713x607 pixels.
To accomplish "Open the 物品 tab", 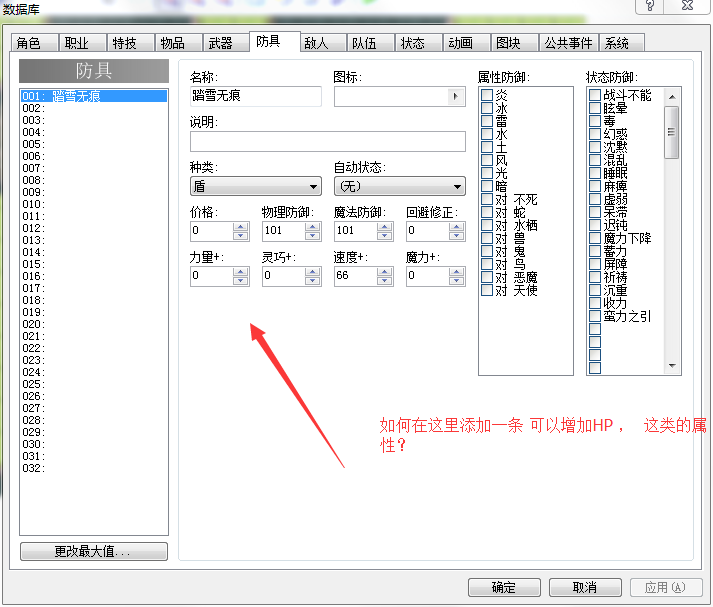I will [179, 43].
